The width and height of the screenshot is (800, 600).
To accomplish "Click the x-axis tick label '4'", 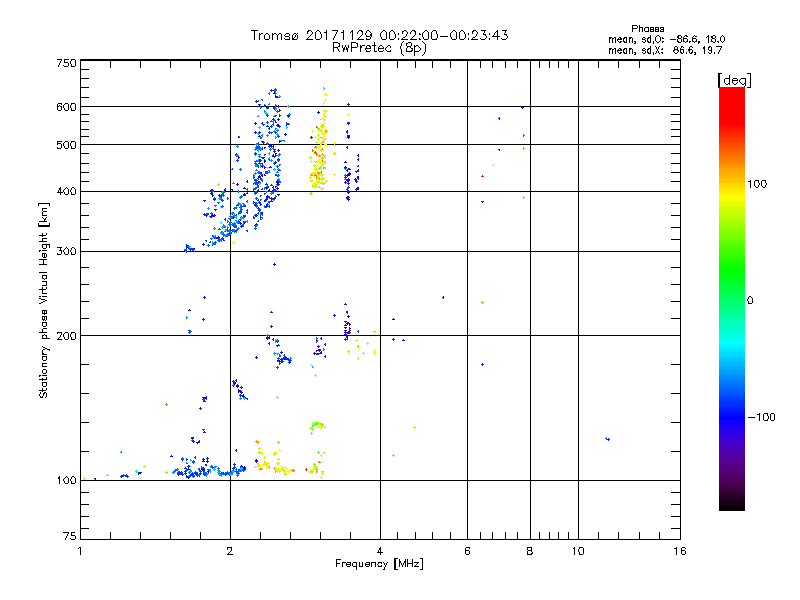I will coord(380,551).
